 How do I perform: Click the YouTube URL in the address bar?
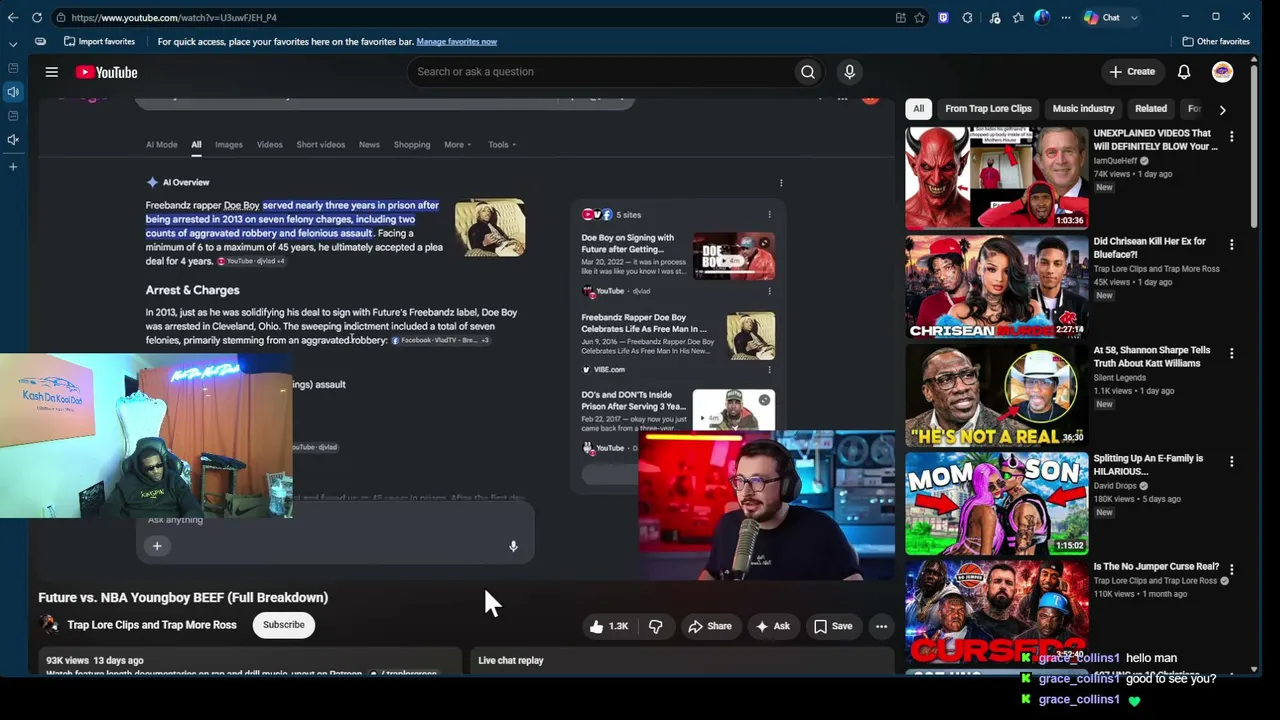(x=174, y=17)
